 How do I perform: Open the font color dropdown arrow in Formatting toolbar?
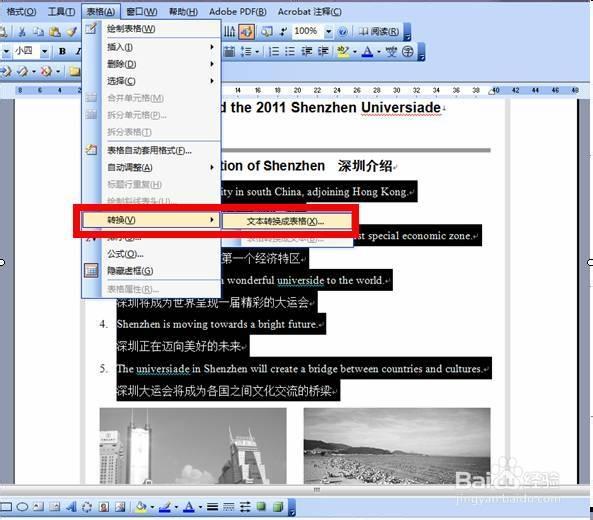379,51
